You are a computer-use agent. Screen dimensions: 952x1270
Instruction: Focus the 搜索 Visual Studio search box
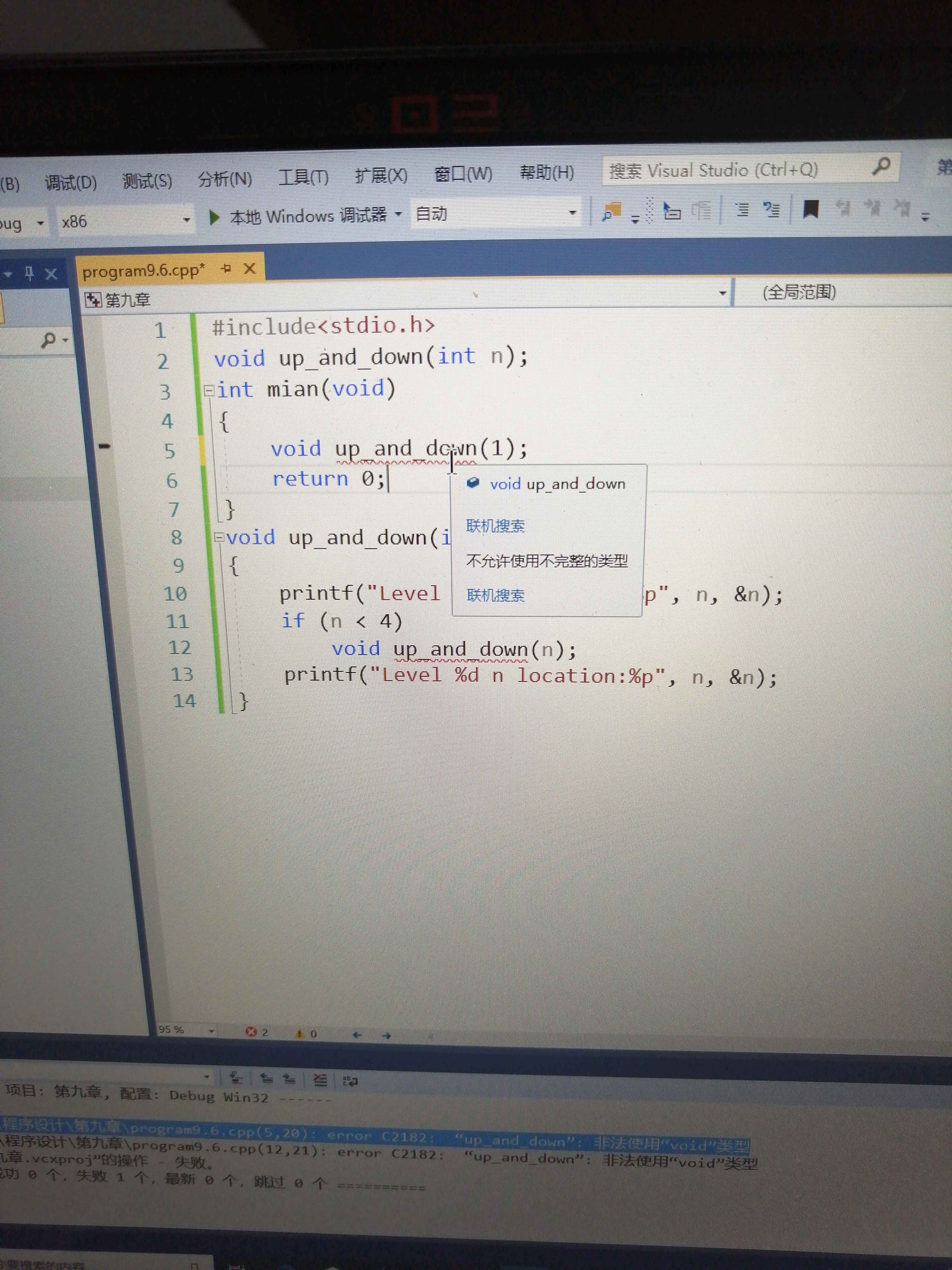(751, 169)
